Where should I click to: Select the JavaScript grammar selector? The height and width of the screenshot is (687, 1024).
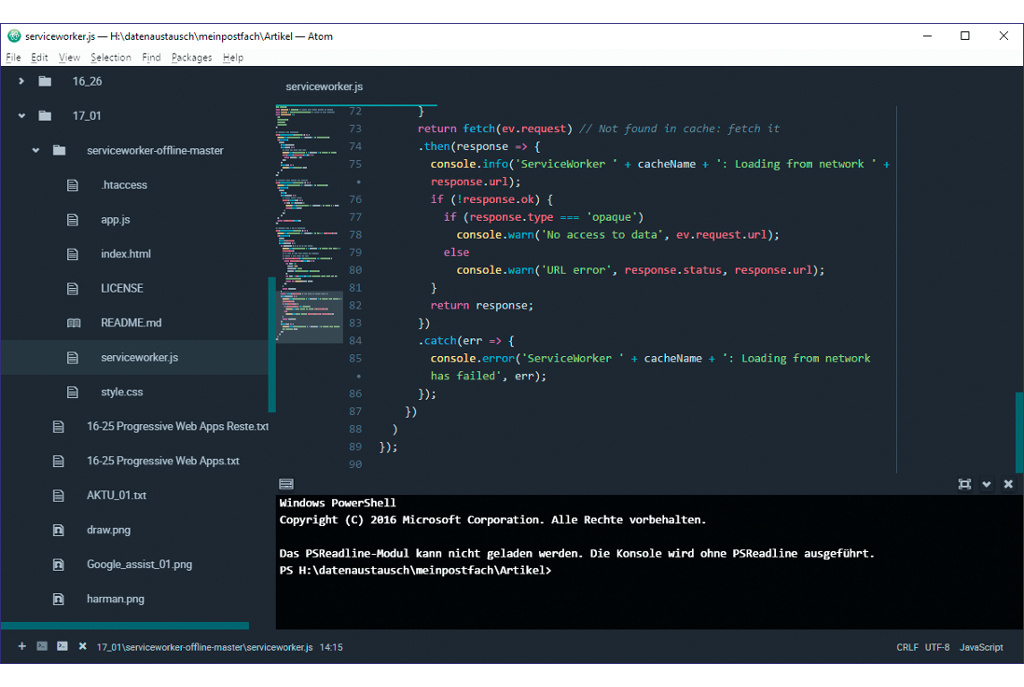coord(981,648)
